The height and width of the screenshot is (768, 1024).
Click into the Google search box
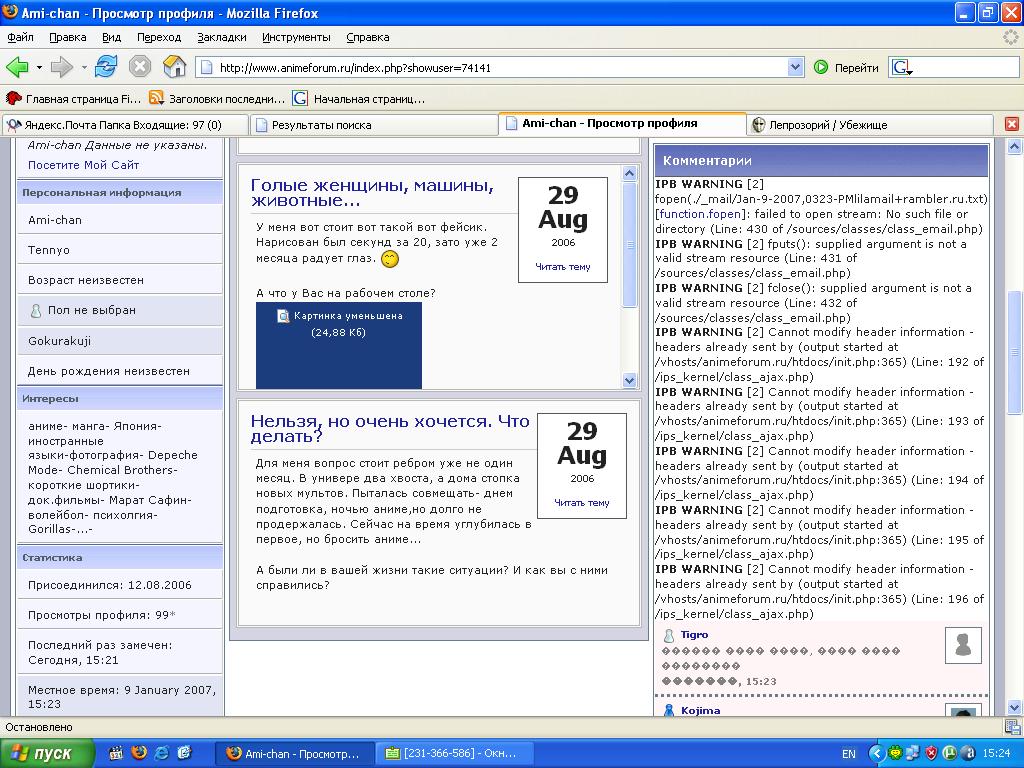click(965, 67)
